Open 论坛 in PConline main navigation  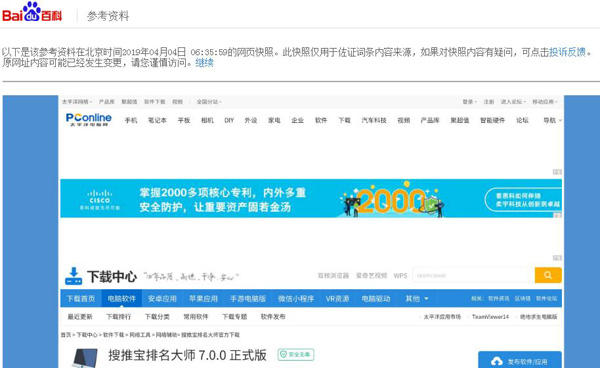point(522,120)
